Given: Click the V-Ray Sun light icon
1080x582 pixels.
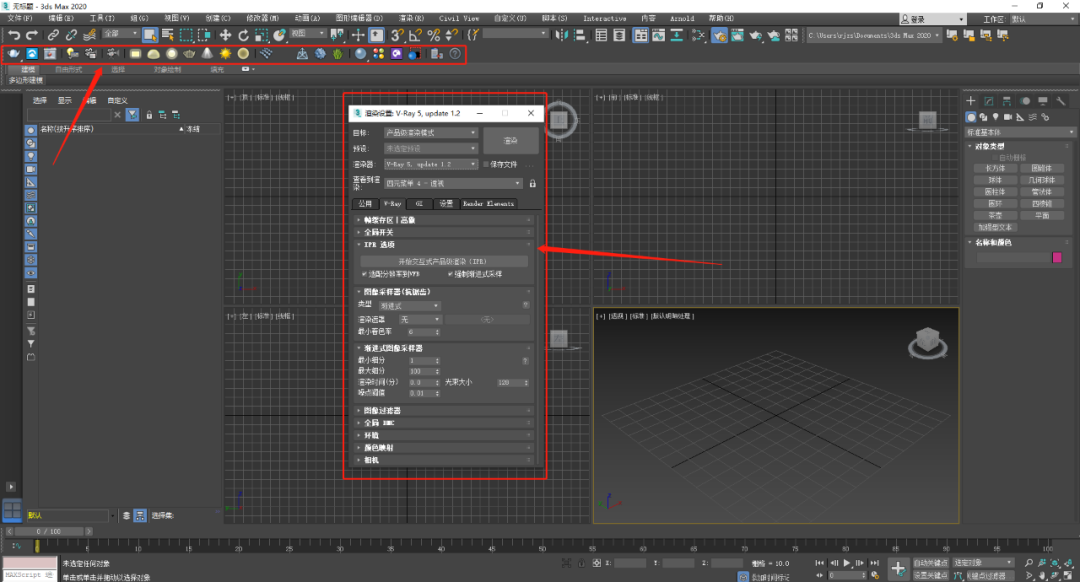Looking at the screenshot, I should [x=225, y=53].
